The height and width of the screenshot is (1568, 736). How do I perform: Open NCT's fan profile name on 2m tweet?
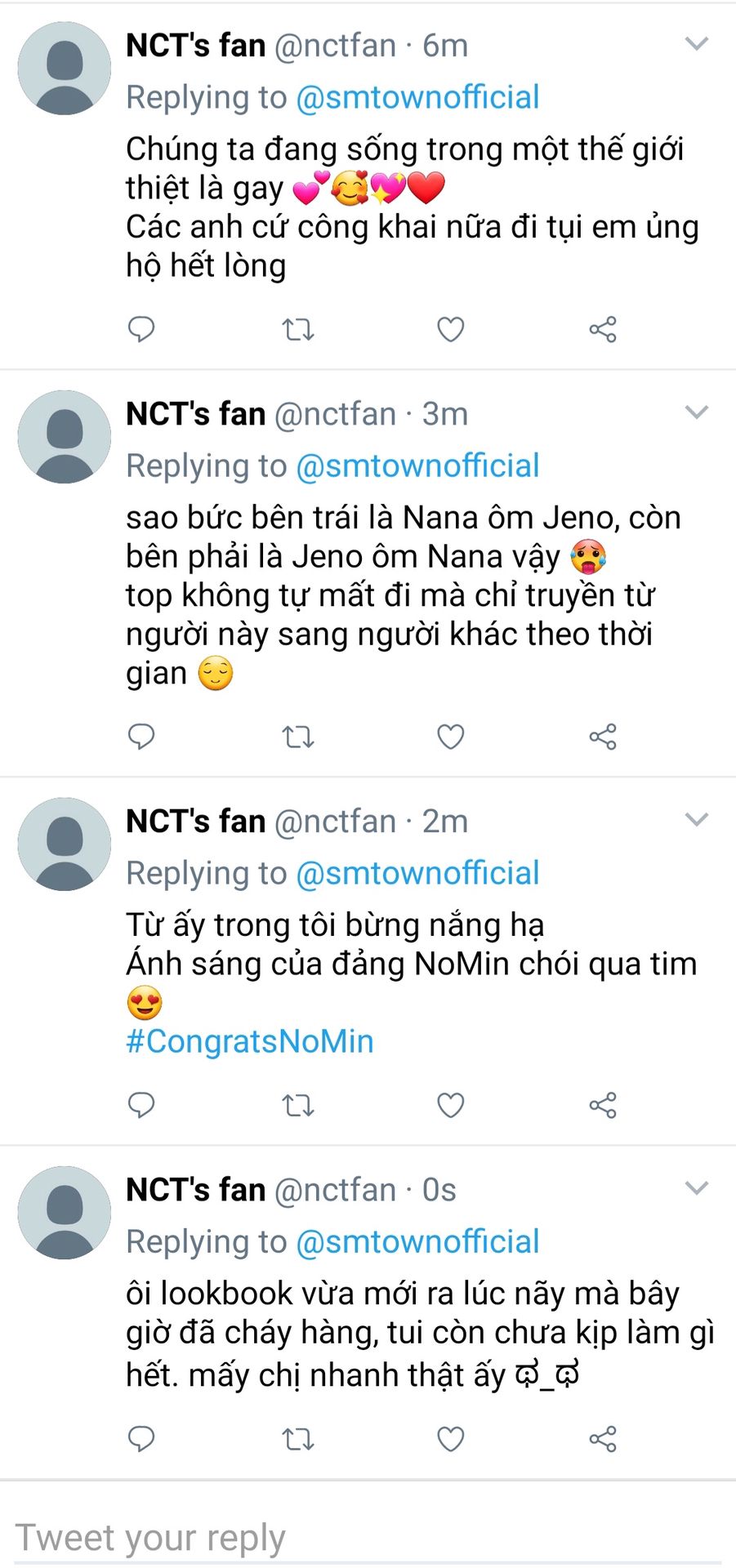pyautogui.click(x=196, y=822)
